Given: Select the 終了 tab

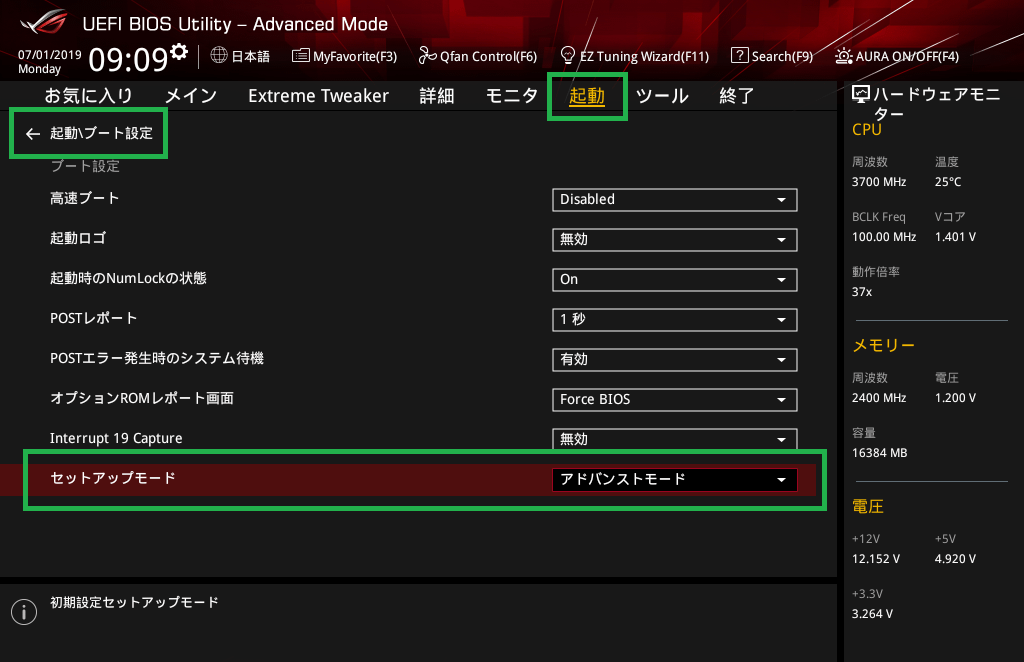Looking at the screenshot, I should [x=736, y=96].
